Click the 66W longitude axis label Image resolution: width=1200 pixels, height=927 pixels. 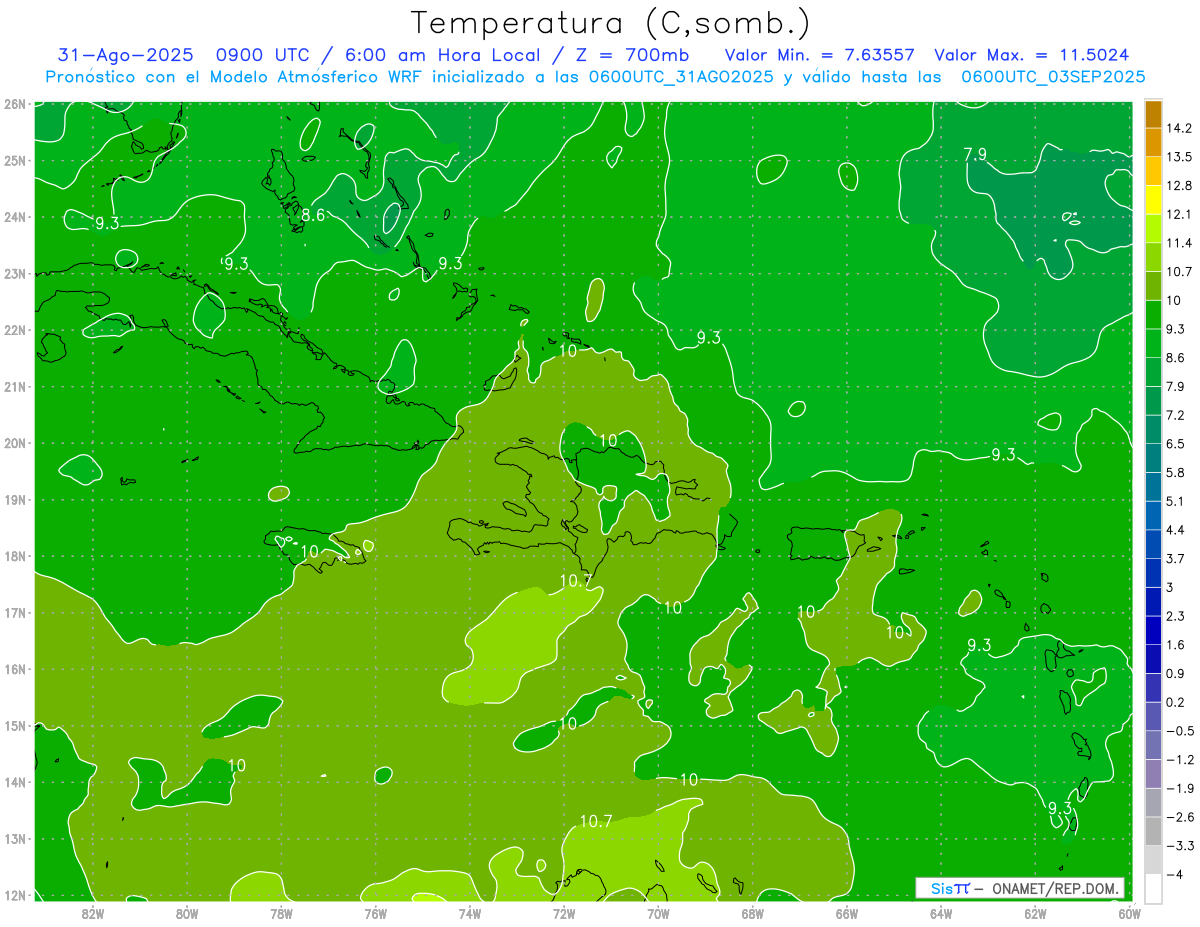(846, 913)
